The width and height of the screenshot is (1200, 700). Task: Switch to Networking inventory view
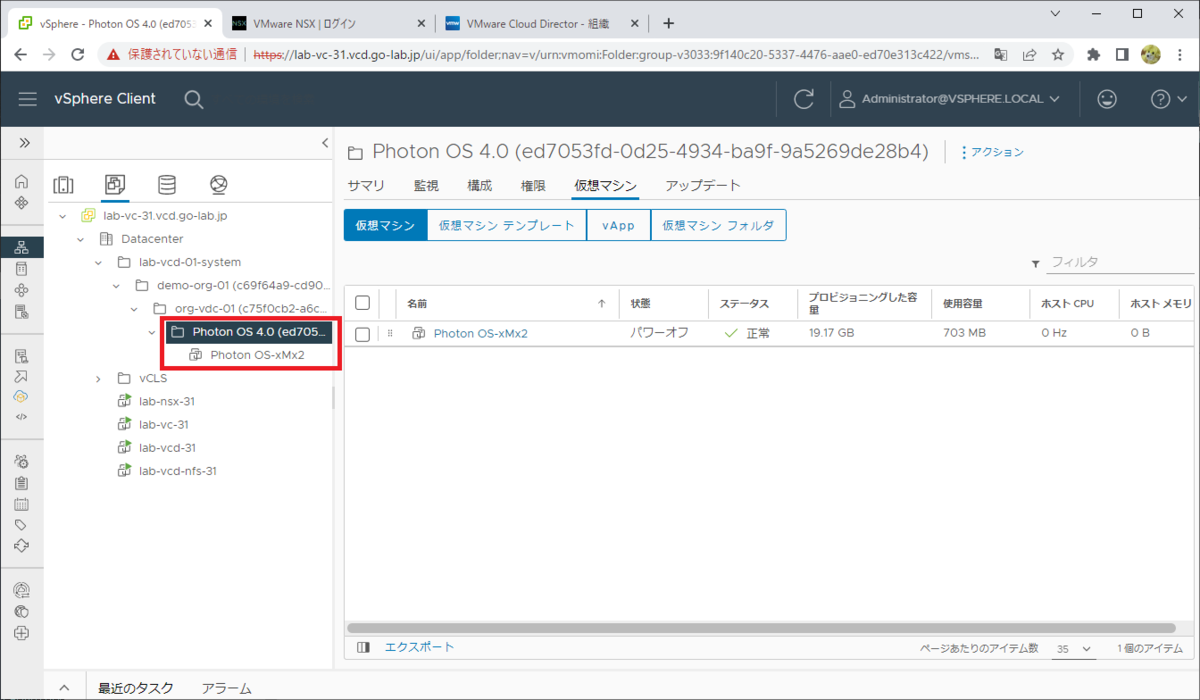coord(219,185)
